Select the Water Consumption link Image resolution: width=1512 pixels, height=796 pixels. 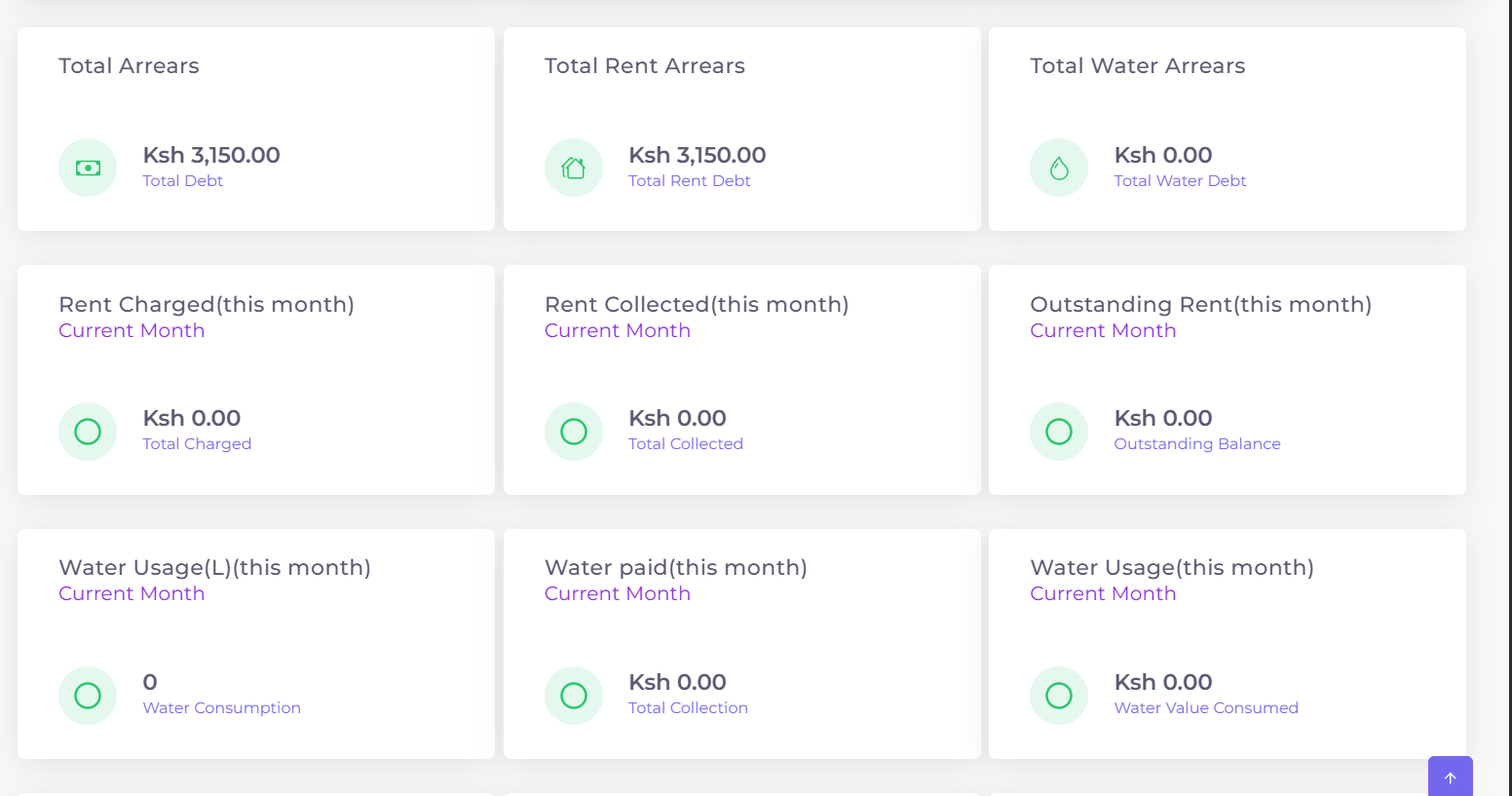pos(221,707)
